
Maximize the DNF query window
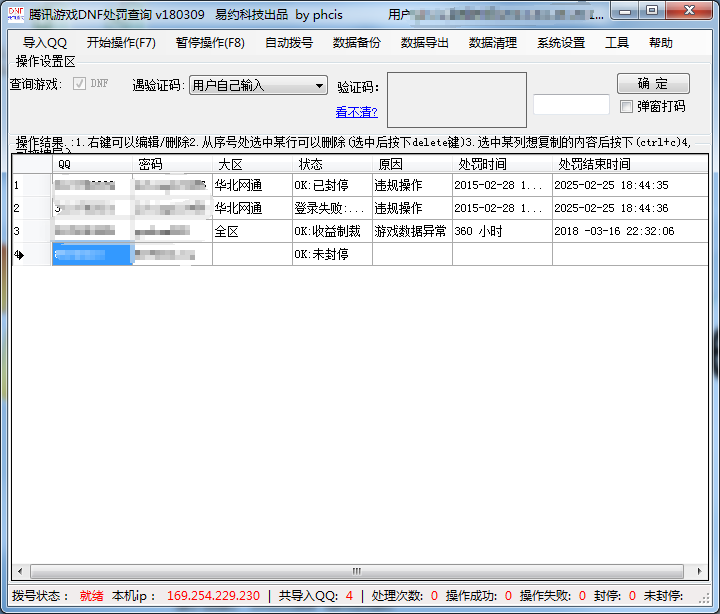652,11
